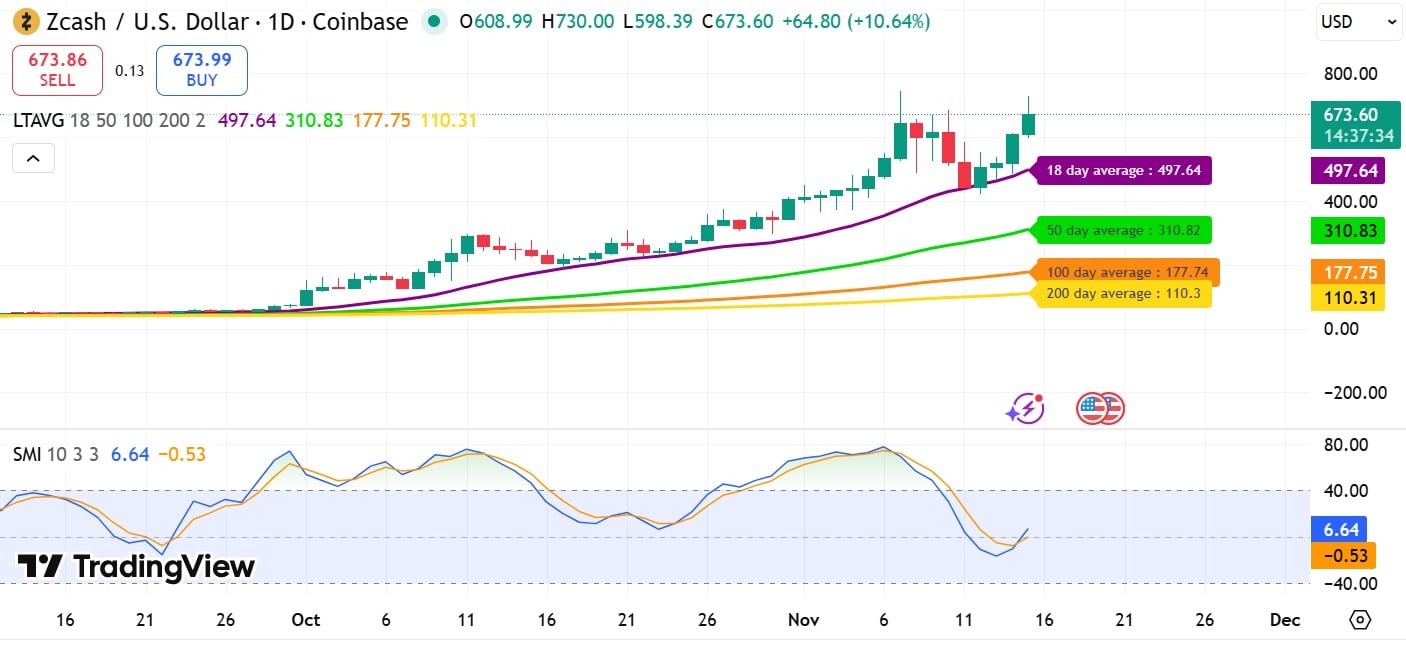The width and height of the screenshot is (1406, 645).
Task: Open price scale settings via hexagon icon
Action: pos(1359,620)
